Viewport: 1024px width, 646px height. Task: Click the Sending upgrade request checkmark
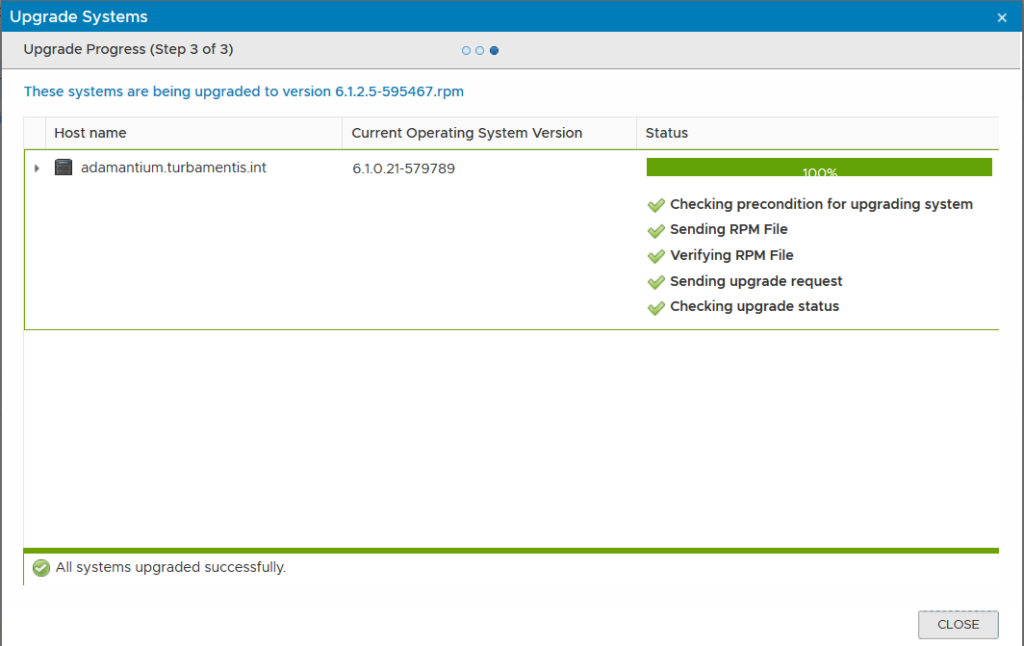(x=656, y=281)
